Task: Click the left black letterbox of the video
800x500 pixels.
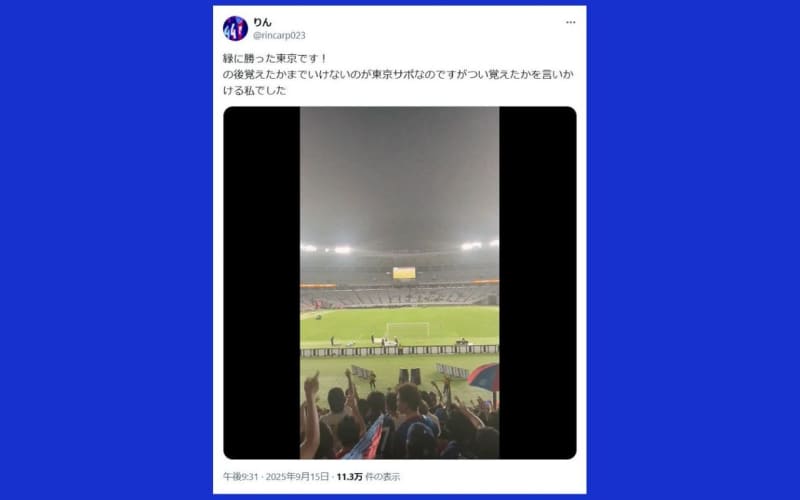Action: (x=262, y=283)
